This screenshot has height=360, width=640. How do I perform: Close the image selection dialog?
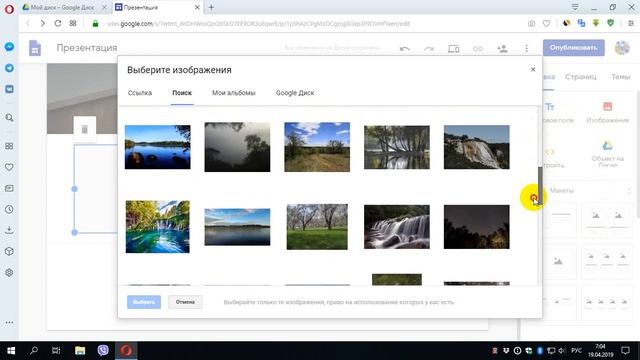533,69
